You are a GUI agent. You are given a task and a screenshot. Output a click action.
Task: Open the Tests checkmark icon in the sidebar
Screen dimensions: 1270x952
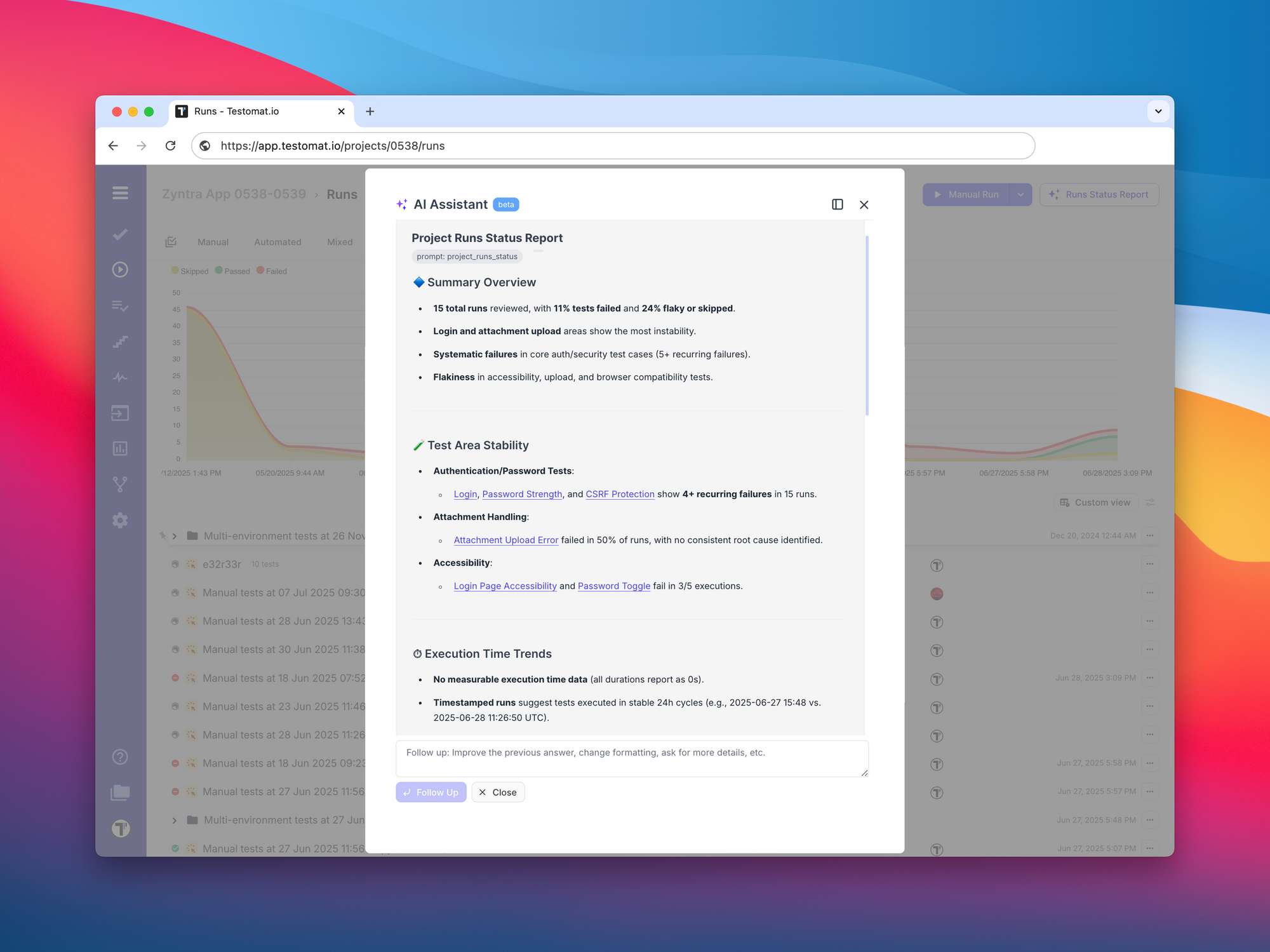pos(120,234)
